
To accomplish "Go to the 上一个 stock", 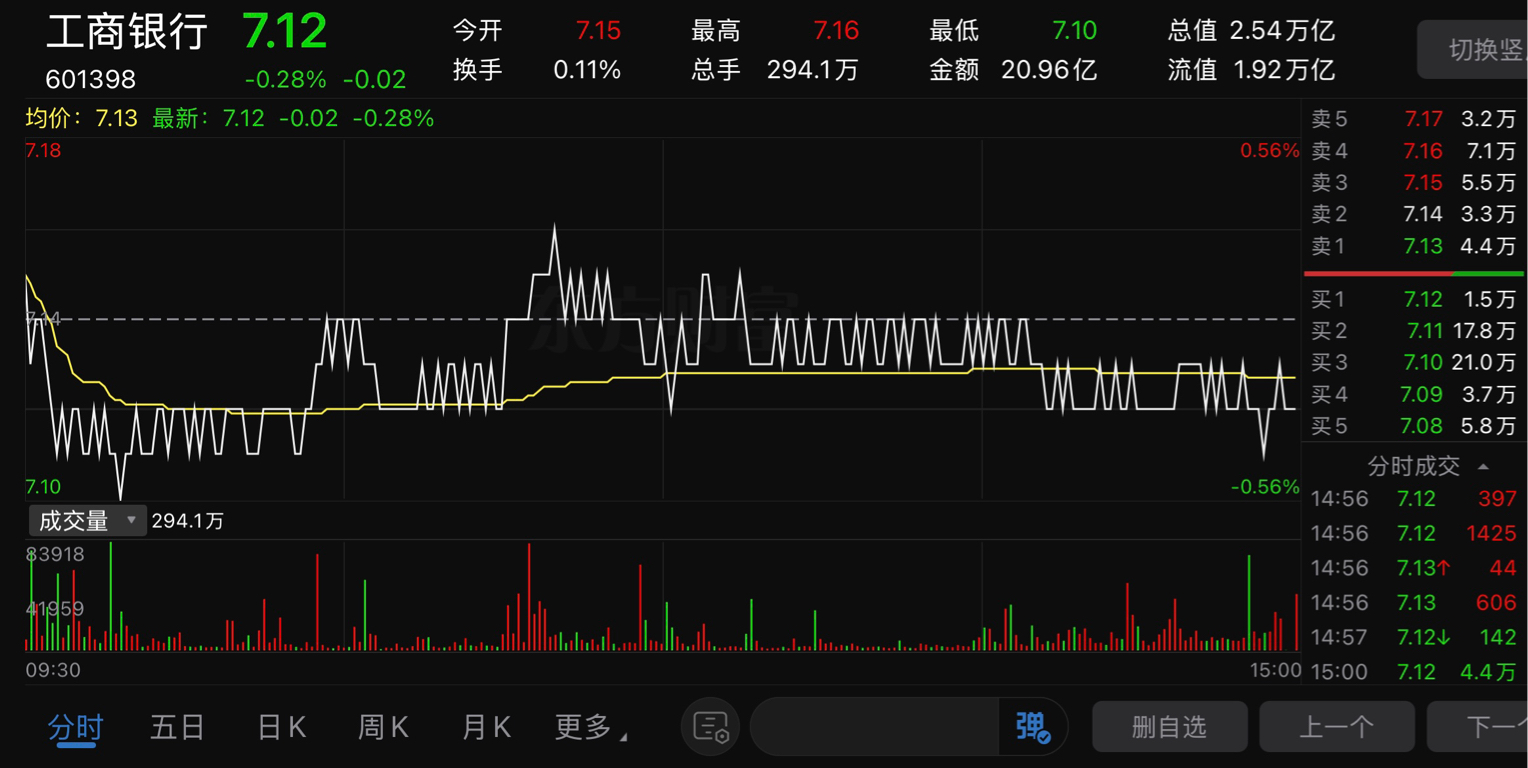I will [x=1336, y=727].
